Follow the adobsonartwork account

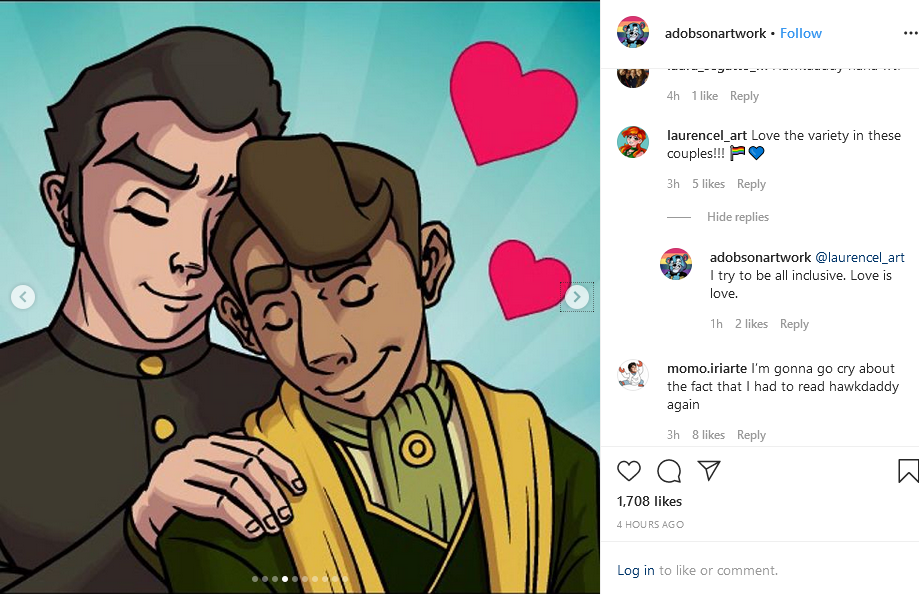click(x=801, y=33)
